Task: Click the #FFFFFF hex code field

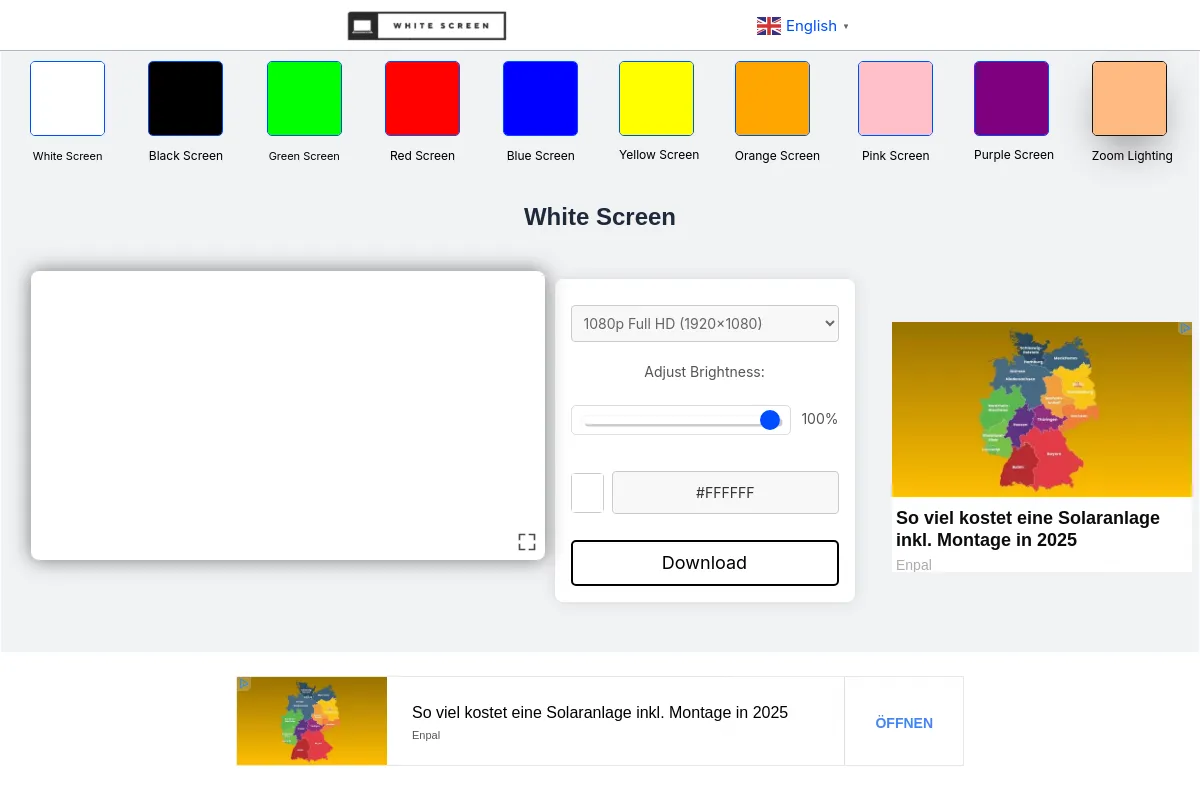Action: [x=725, y=493]
